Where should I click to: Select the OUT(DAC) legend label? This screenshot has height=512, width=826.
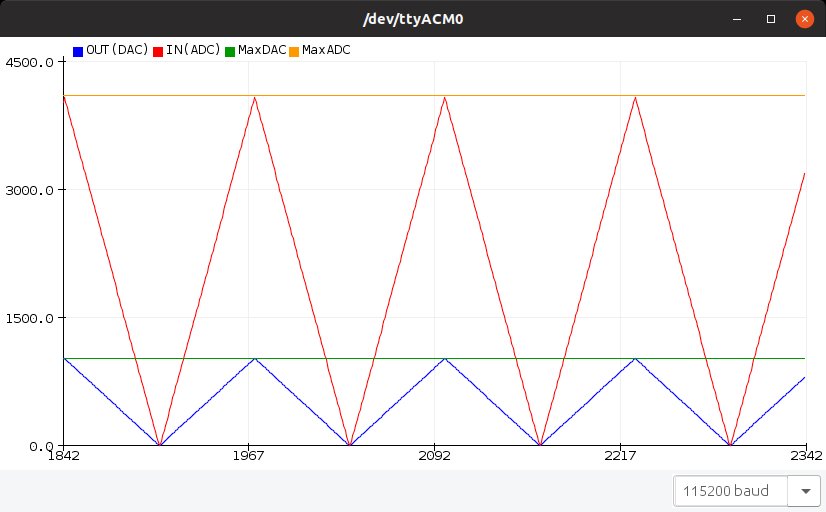pos(117,50)
